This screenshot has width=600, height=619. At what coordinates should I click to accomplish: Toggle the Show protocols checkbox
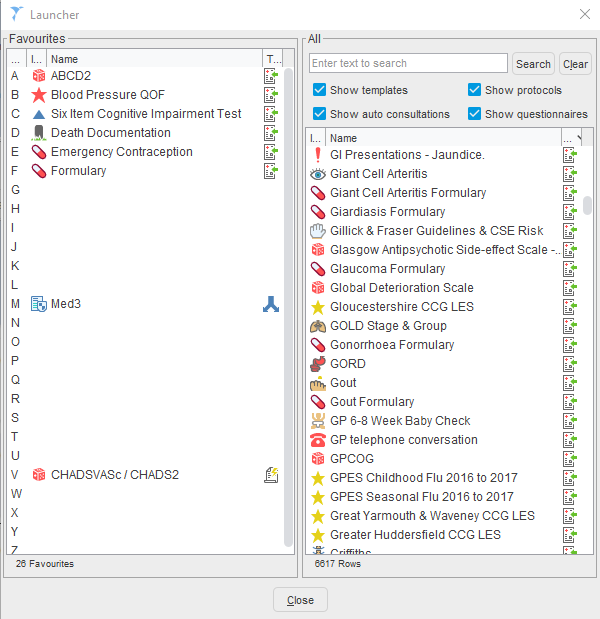(x=475, y=90)
